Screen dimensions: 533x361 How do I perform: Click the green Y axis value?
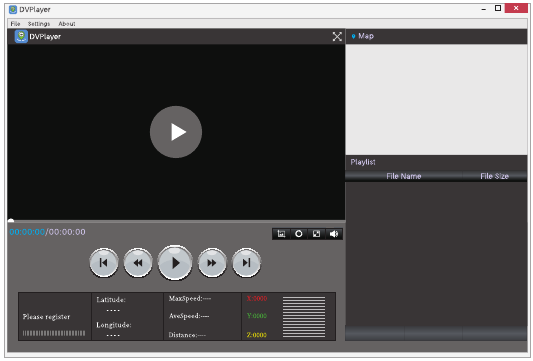click(x=257, y=316)
